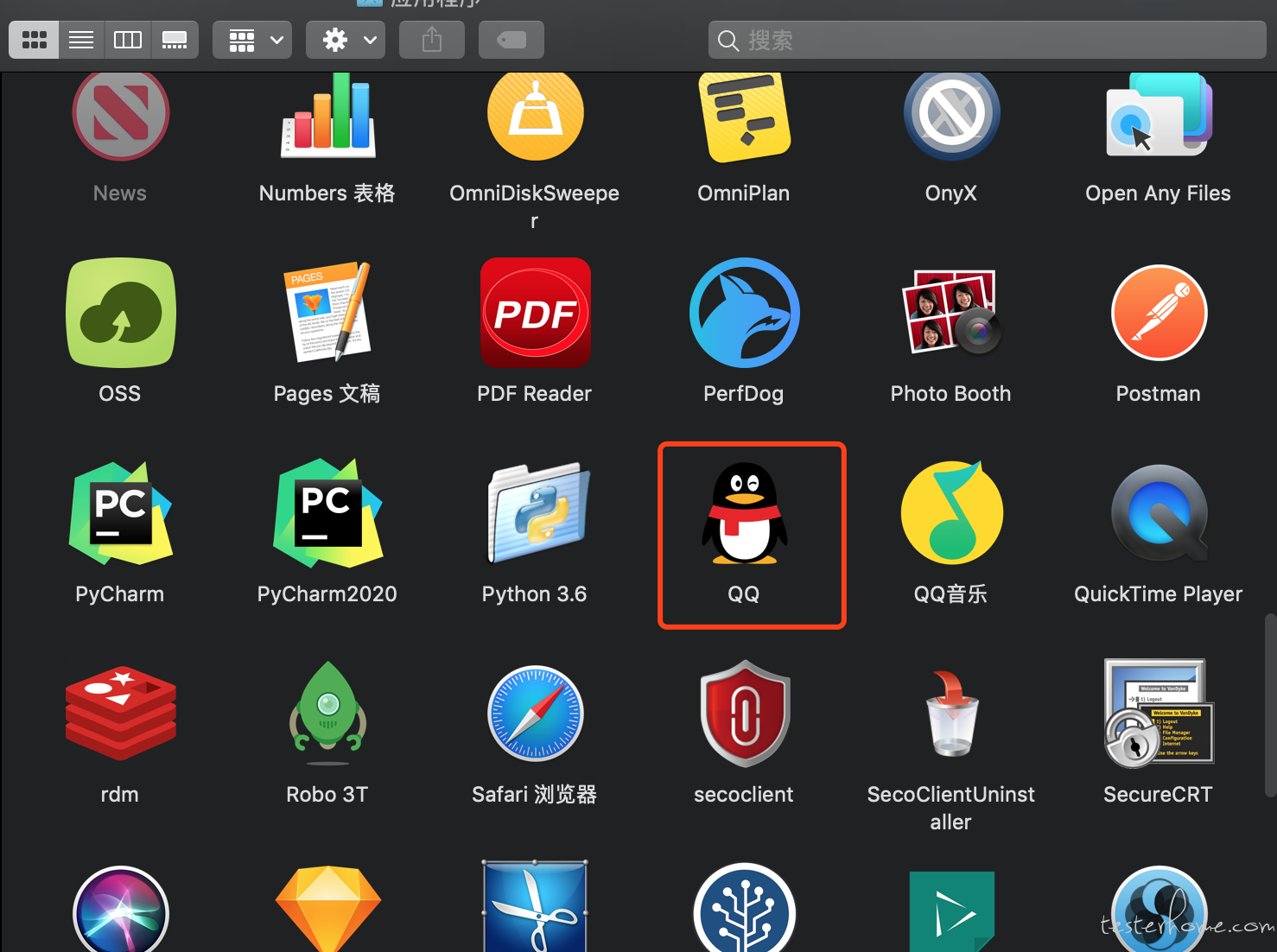Click the Share toolbar button

point(432,40)
